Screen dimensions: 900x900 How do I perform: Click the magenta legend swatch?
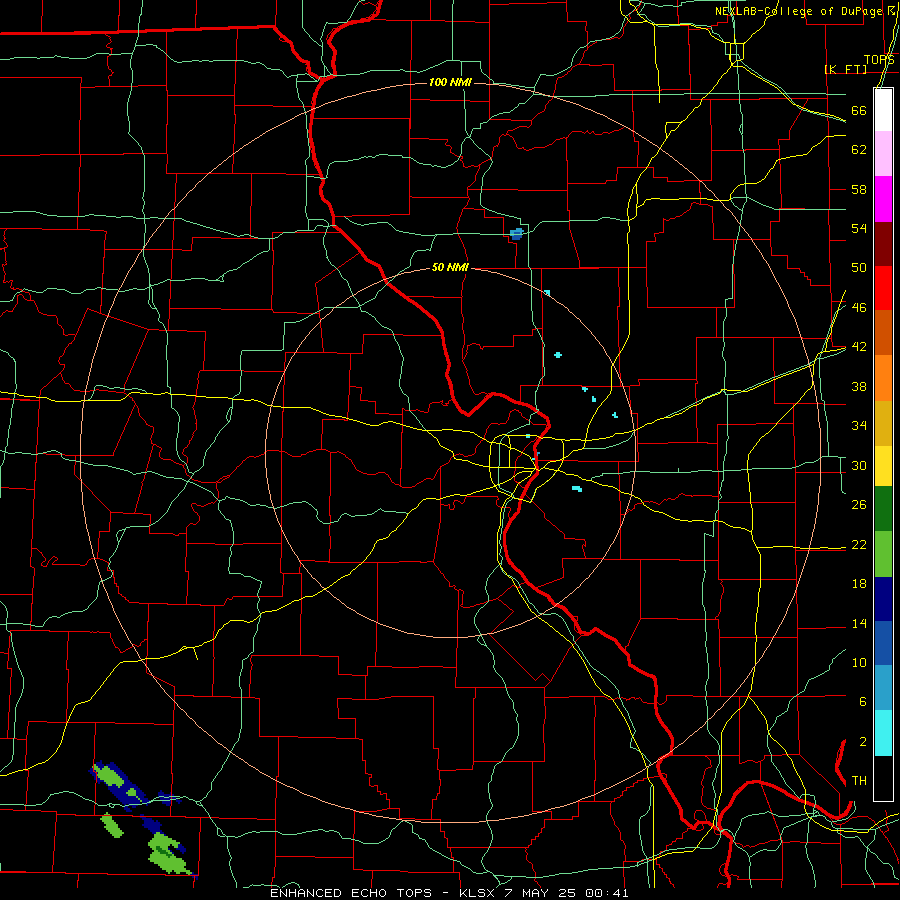(883, 199)
